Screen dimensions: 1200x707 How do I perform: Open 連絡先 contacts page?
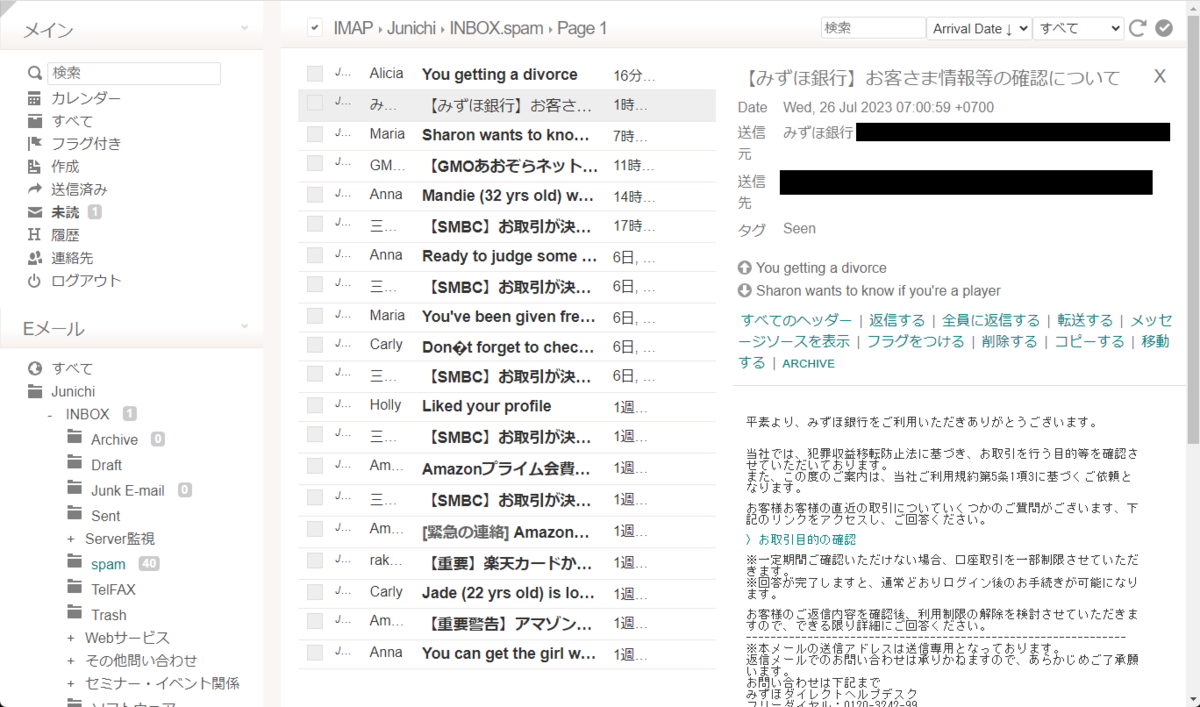72,258
